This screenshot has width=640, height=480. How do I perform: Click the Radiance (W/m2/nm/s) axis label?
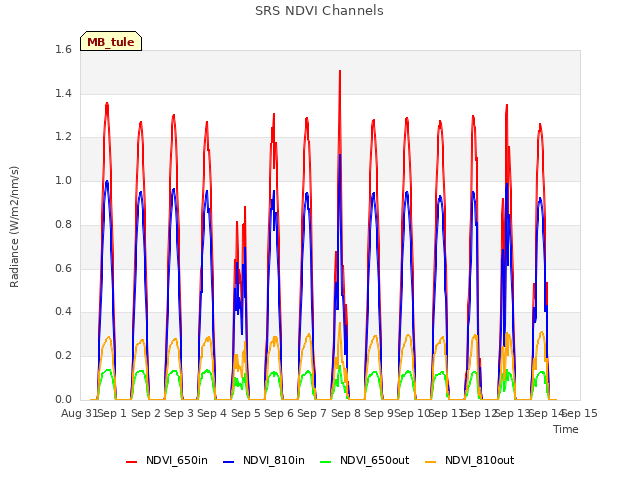[14, 227]
